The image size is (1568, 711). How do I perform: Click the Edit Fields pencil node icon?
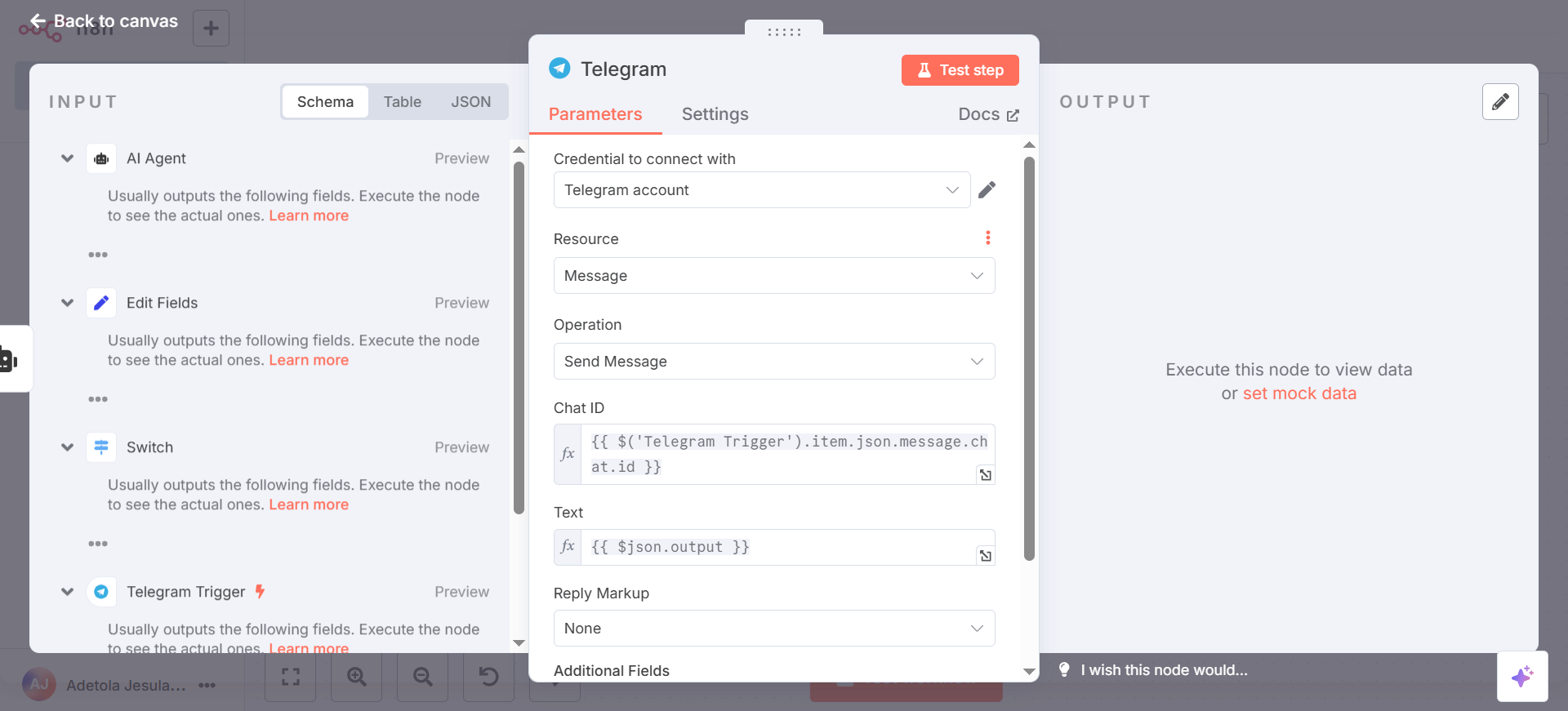(x=101, y=303)
